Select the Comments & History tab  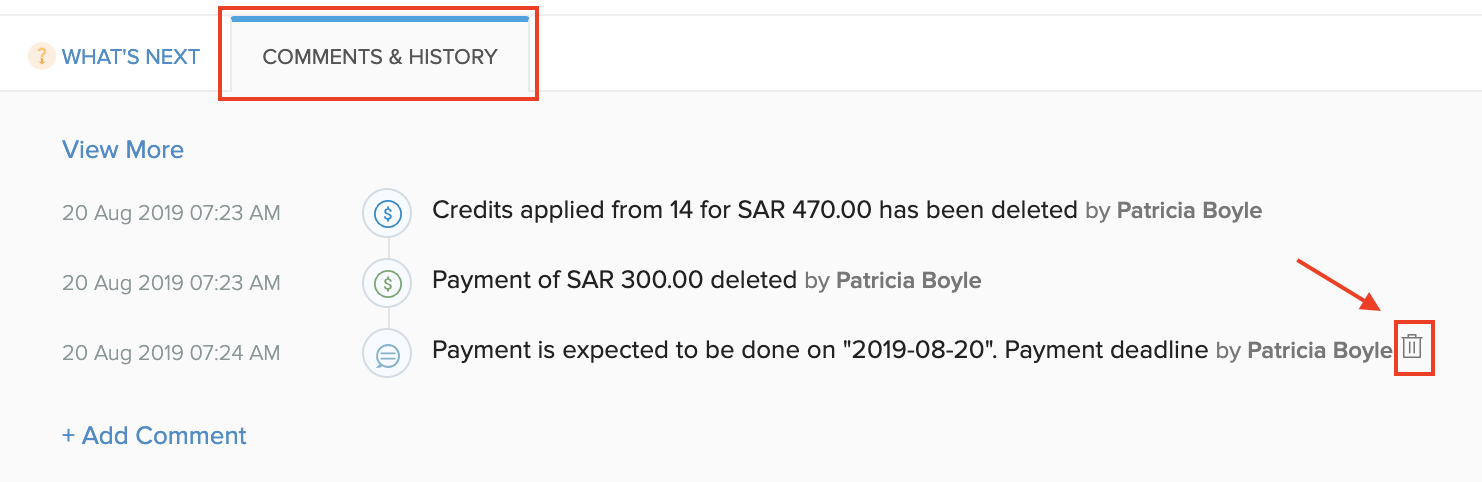coord(379,56)
